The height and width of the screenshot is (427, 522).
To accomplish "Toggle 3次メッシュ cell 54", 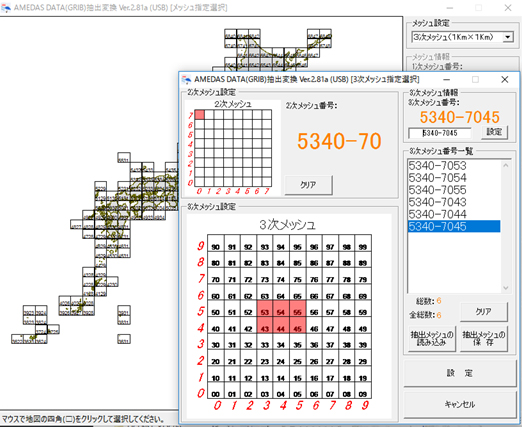I will point(281,309).
